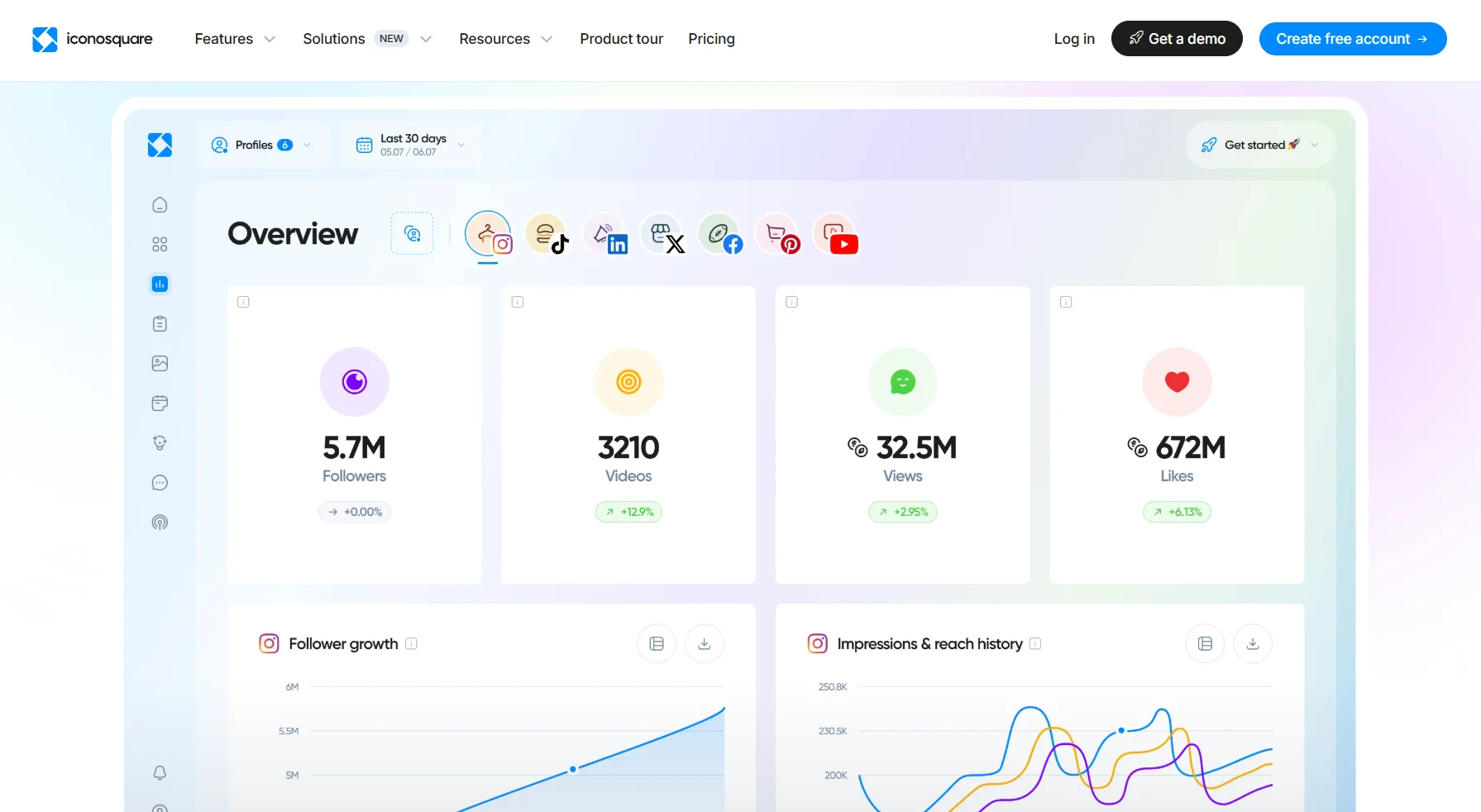Open the grid dashboard icon in sidebar

[x=160, y=245]
